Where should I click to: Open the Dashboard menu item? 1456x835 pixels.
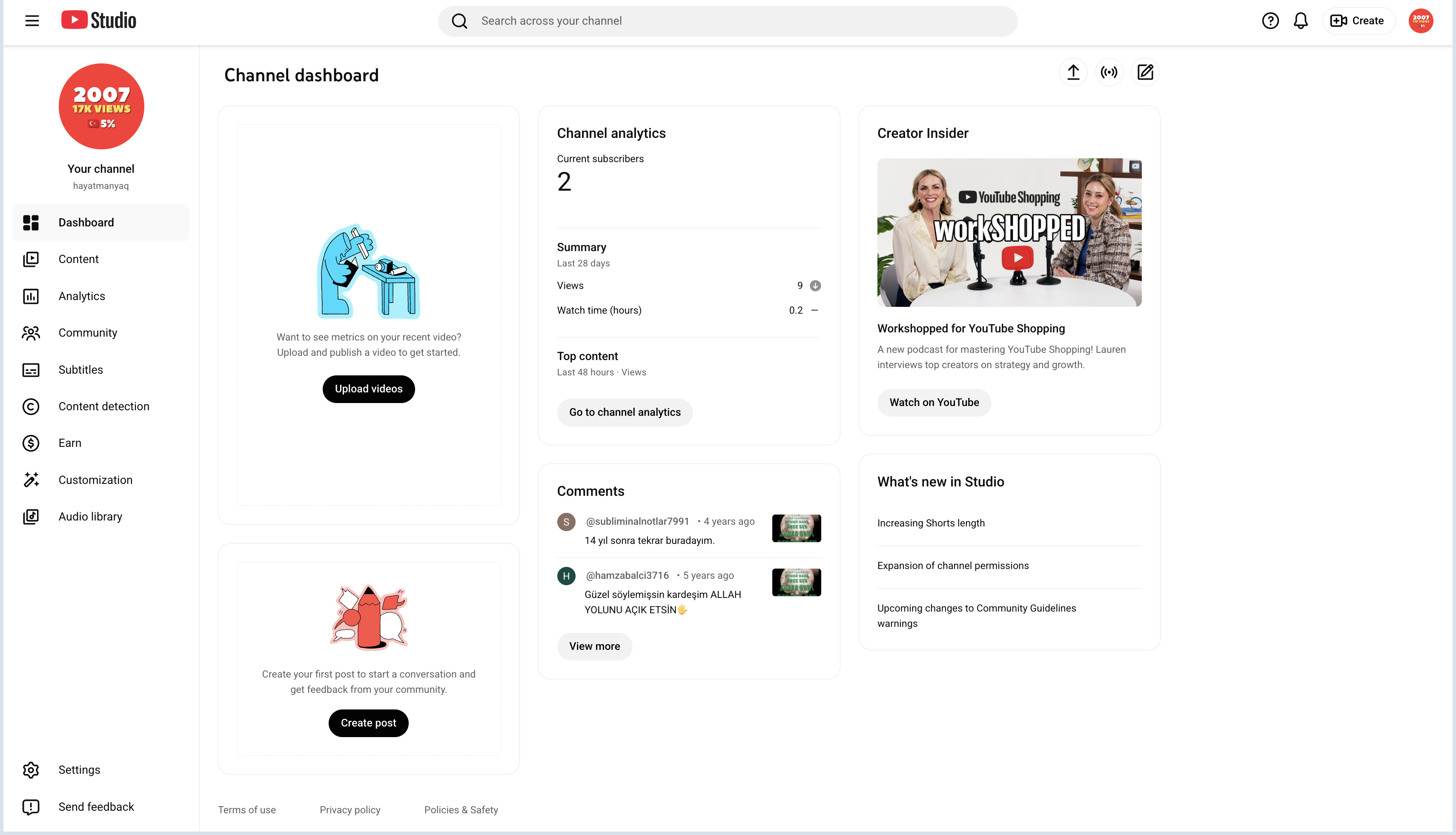pyautogui.click(x=101, y=223)
